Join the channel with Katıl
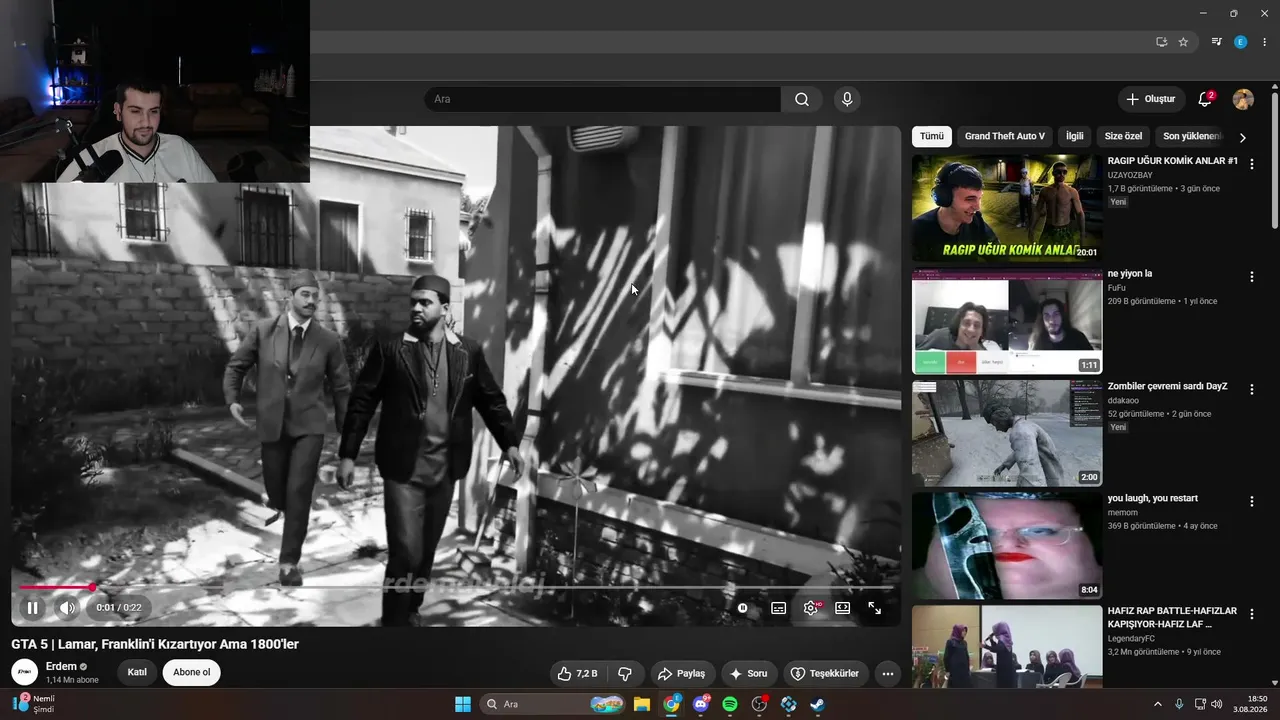Screen dimensions: 1280x720 pyautogui.click(x=137, y=672)
